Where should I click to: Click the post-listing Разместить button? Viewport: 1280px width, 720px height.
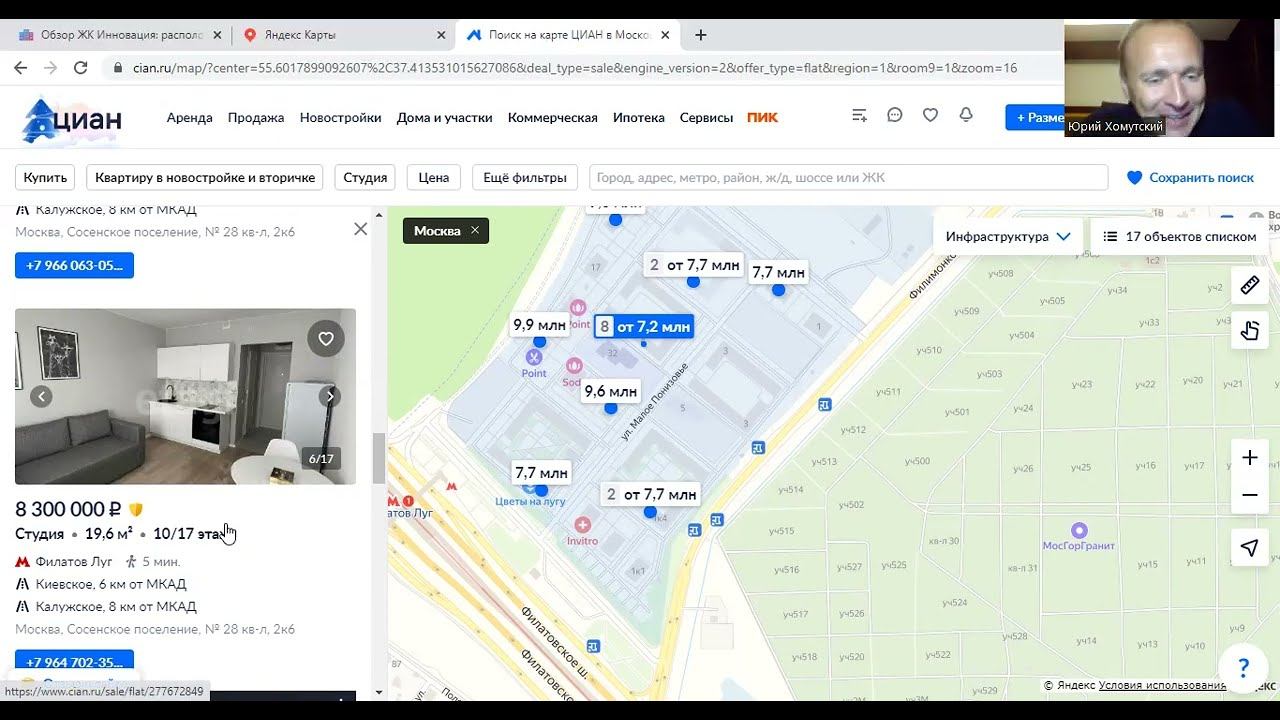coord(1035,117)
